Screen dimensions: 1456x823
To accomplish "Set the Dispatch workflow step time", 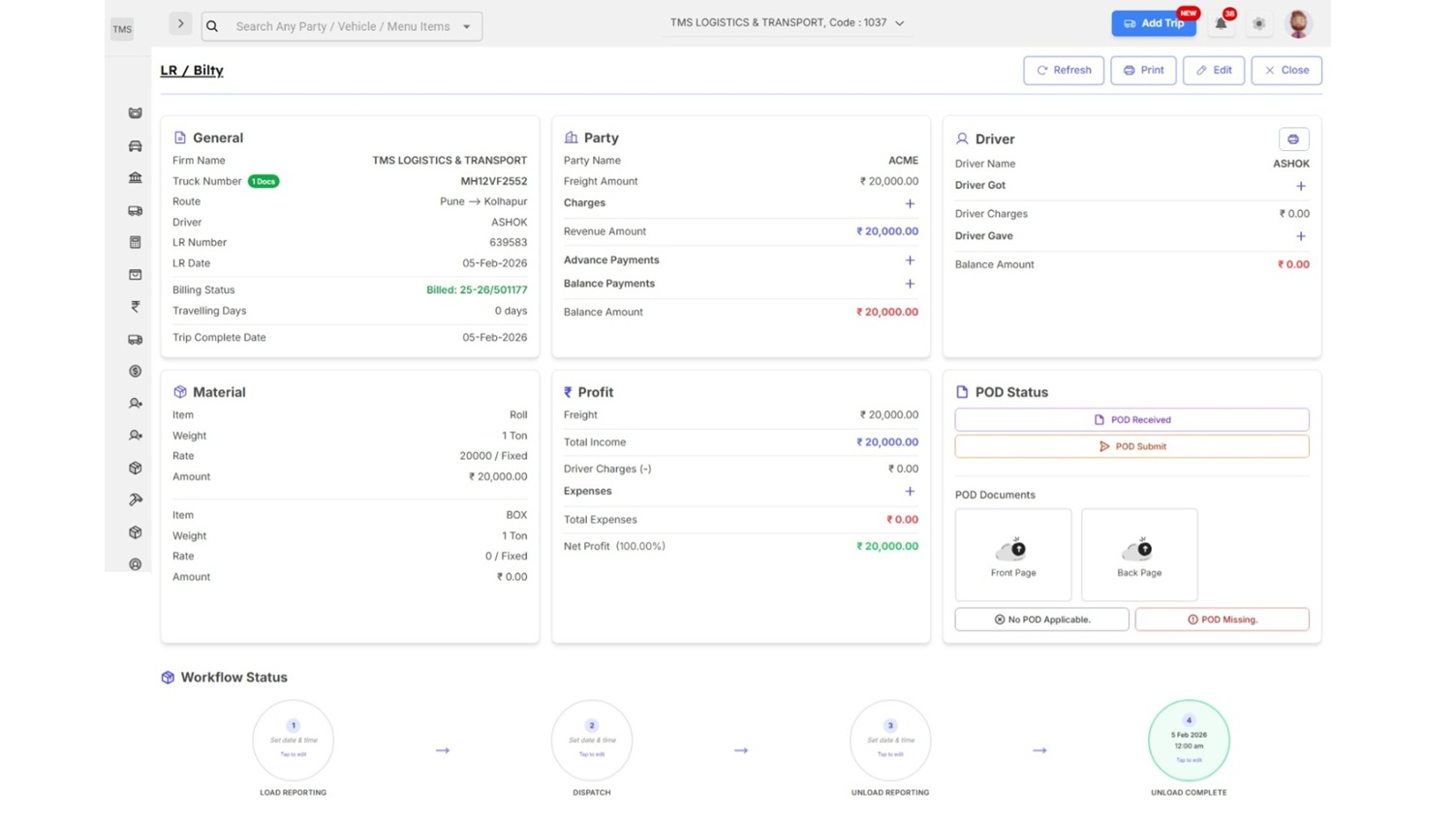I will (592, 741).
